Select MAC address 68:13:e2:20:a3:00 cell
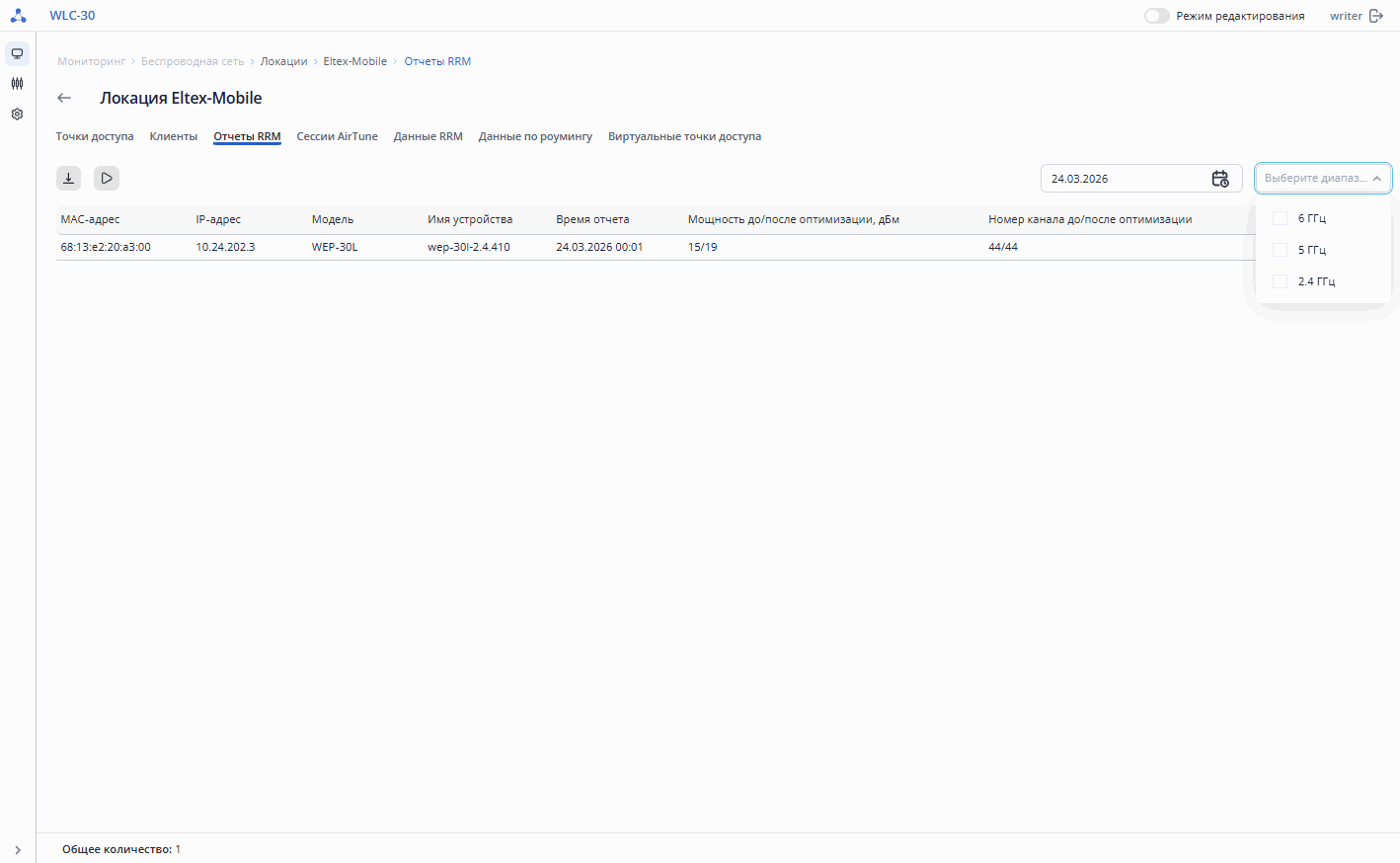Viewport: 1400px width, 863px height. tap(106, 247)
